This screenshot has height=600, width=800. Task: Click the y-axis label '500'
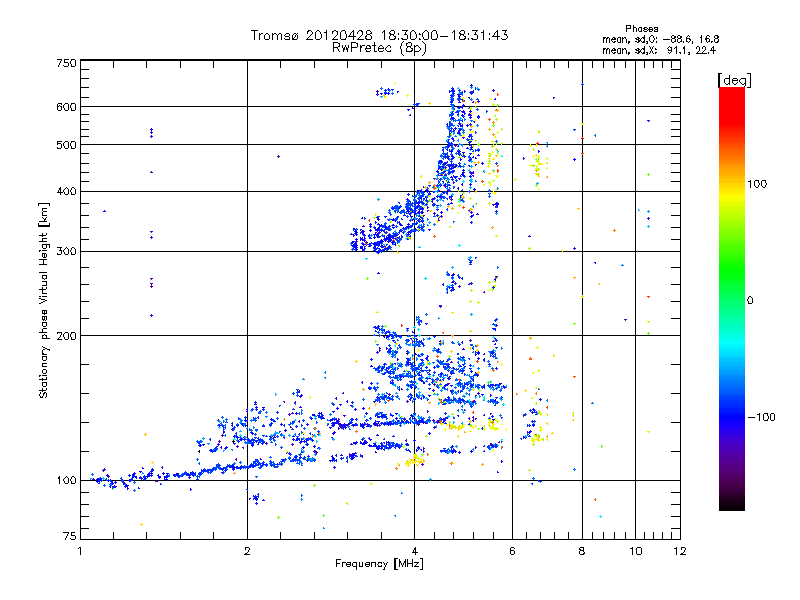click(x=66, y=145)
